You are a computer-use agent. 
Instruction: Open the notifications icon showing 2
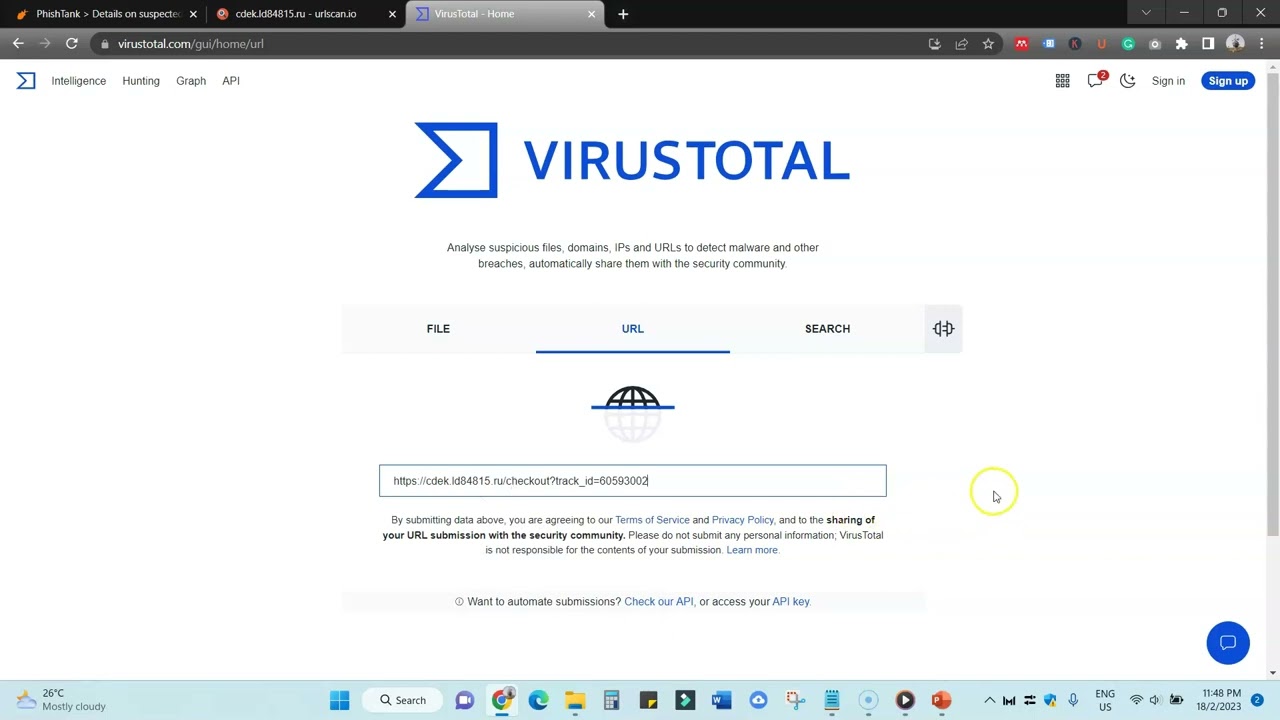[x=1096, y=80]
